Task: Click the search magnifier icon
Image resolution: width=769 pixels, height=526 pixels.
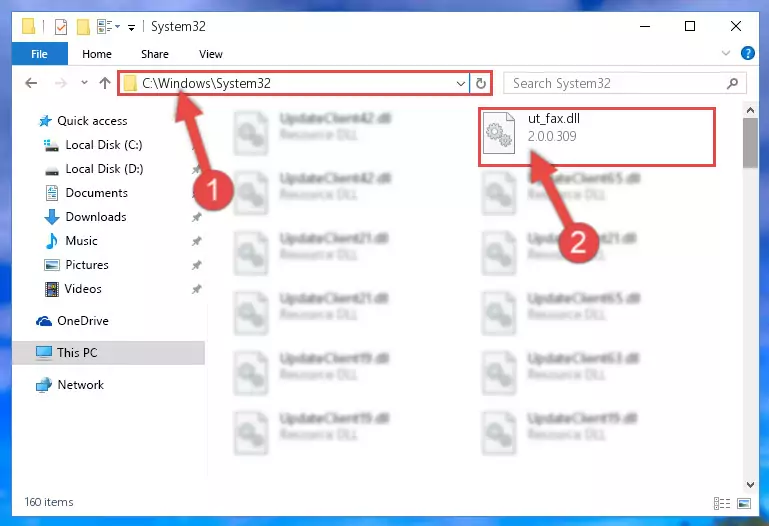Action: click(x=732, y=84)
